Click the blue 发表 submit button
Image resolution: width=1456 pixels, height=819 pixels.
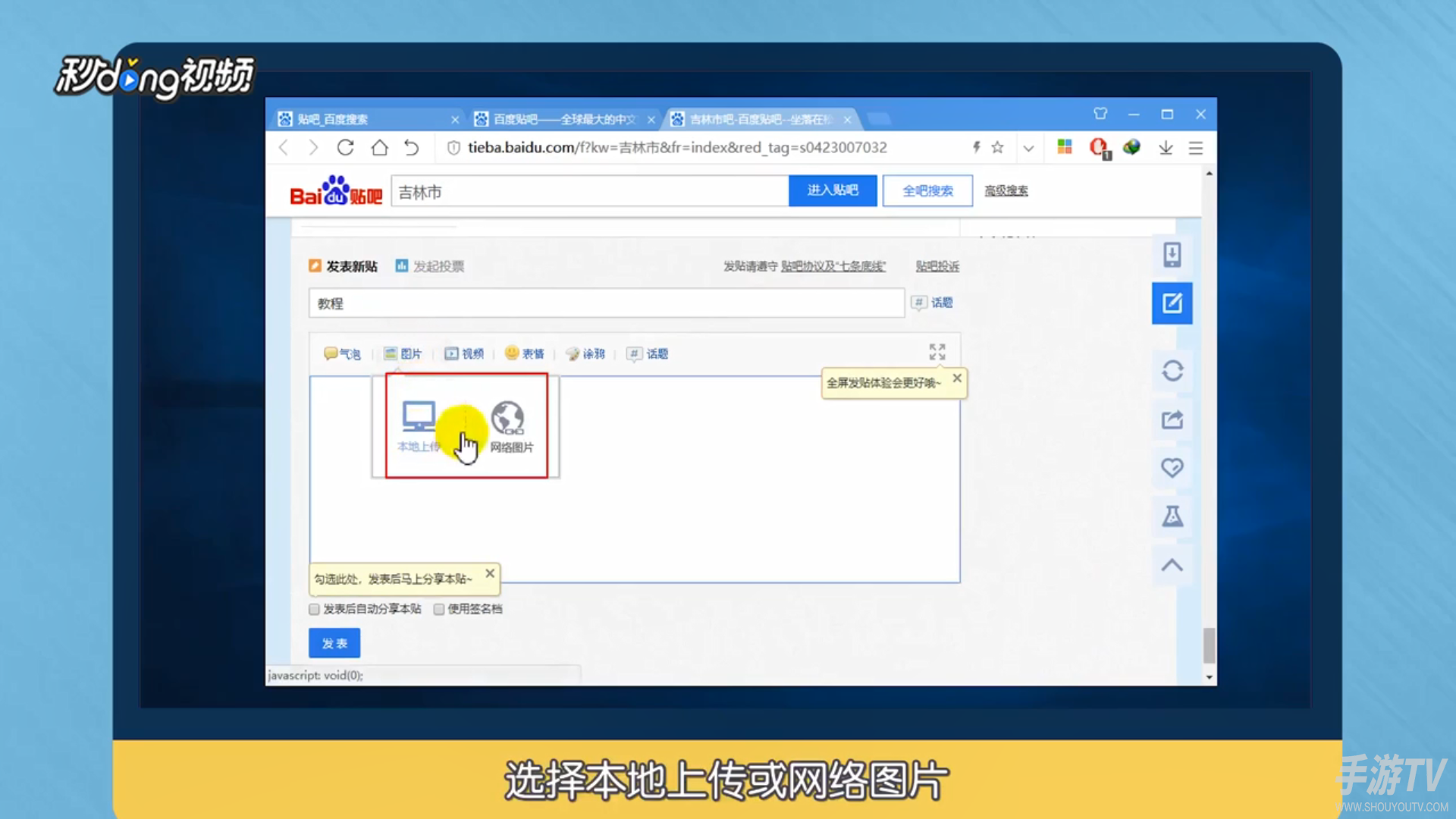click(x=334, y=643)
